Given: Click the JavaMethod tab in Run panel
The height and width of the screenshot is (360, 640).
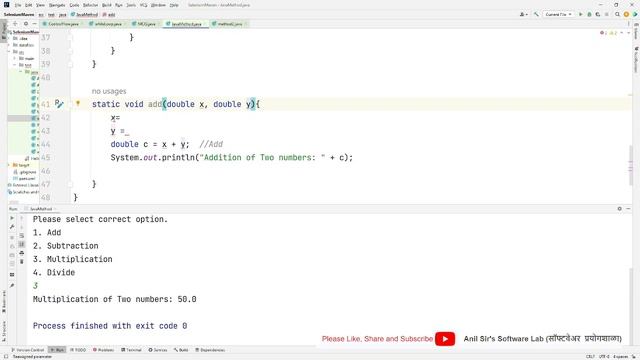Looking at the screenshot, I should tap(40, 209).
